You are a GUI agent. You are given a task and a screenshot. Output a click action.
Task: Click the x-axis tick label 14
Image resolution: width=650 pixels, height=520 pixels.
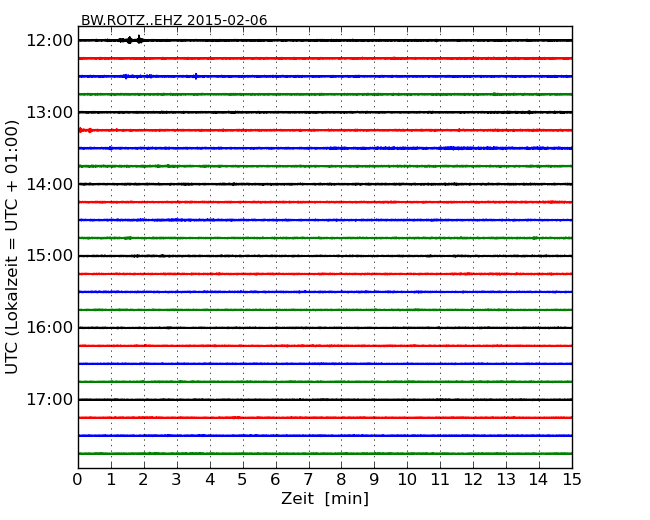pyautogui.click(x=539, y=480)
